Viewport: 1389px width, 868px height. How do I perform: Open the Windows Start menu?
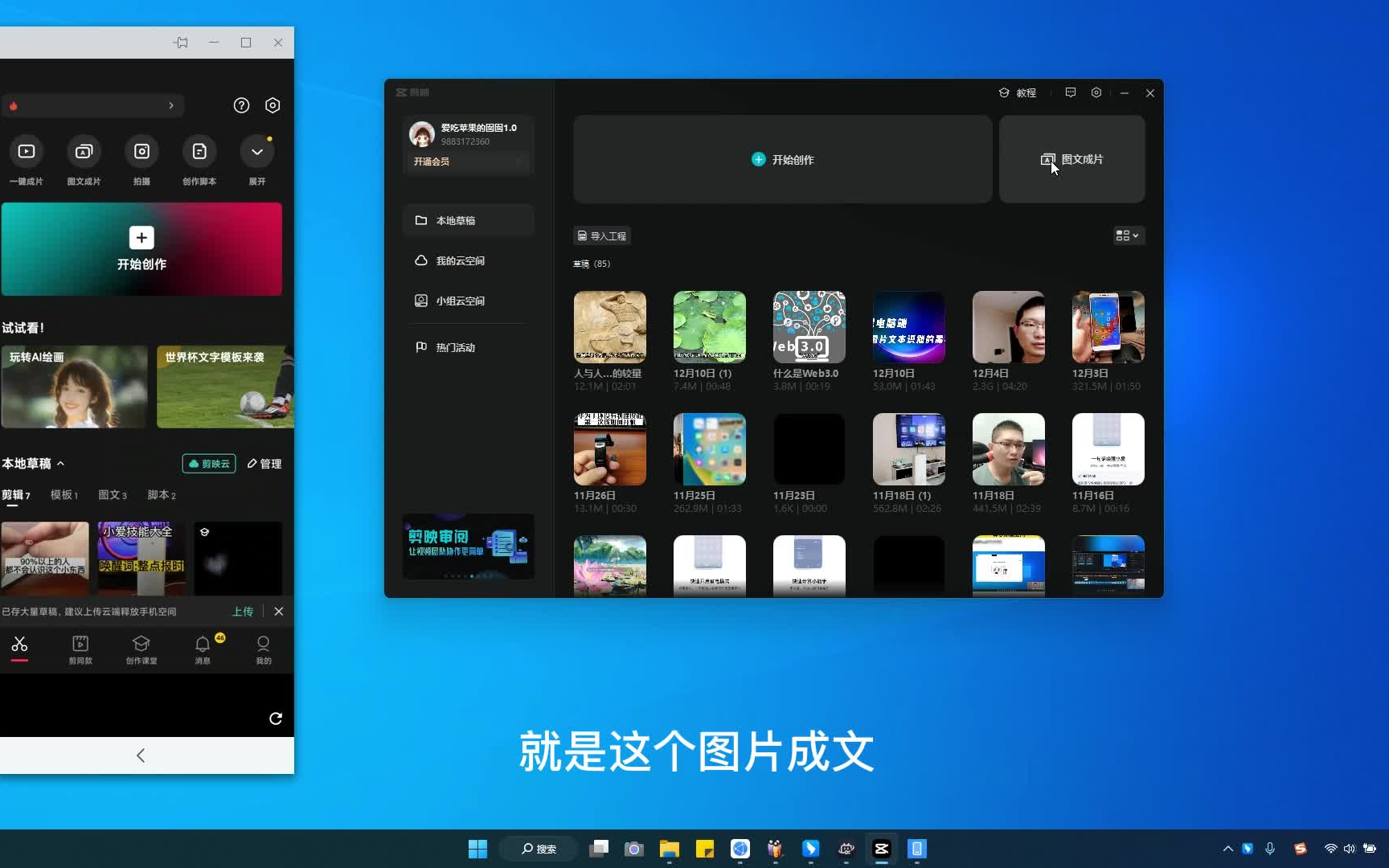(x=477, y=849)
